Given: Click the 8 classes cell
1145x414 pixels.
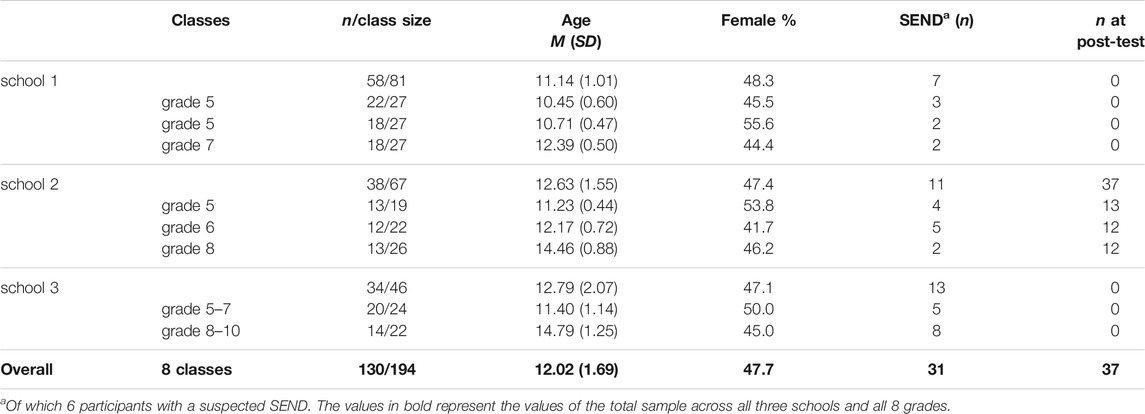Looking at the screenshot, I should pos(202,370).
